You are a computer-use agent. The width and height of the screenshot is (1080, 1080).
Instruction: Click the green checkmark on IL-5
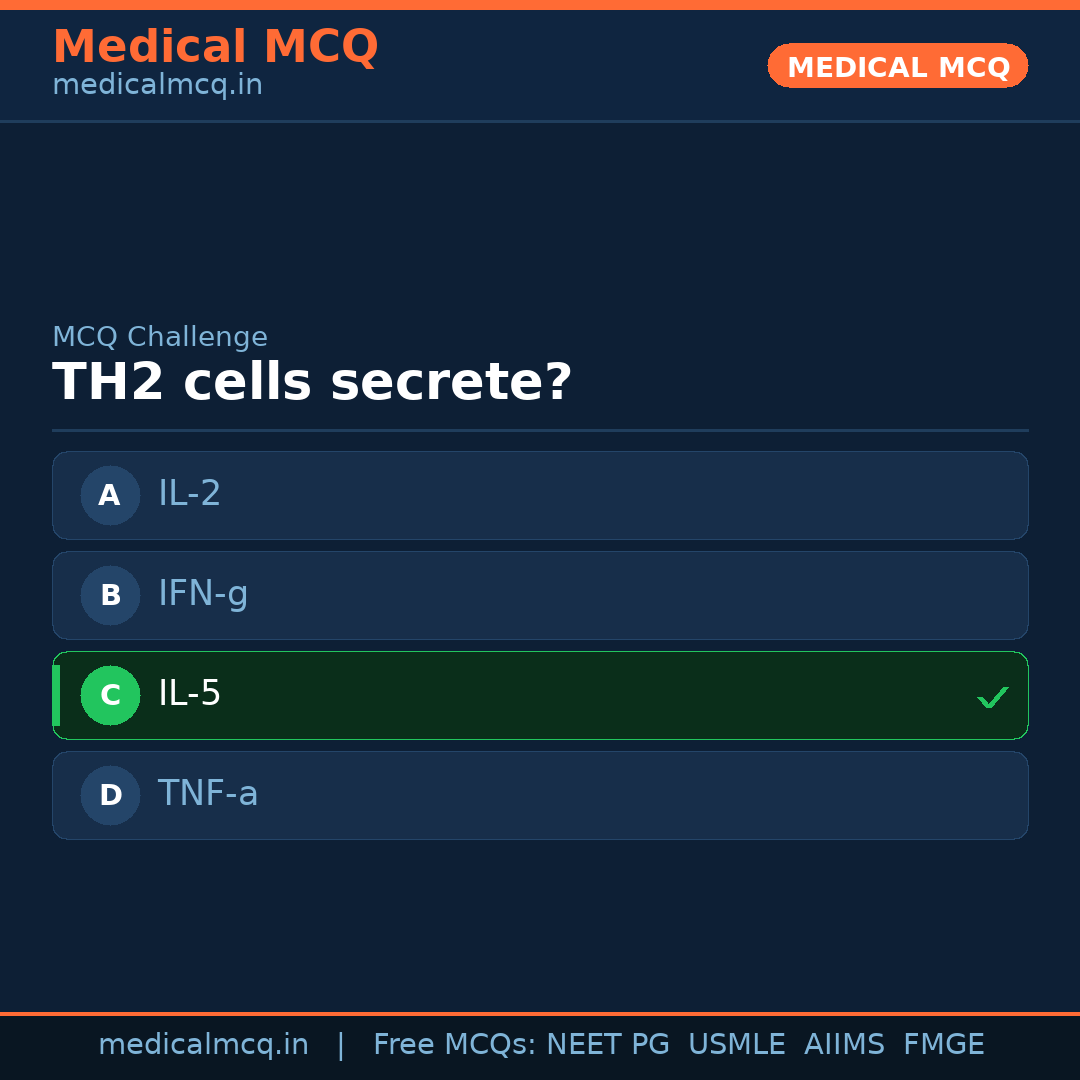[992, 697]
